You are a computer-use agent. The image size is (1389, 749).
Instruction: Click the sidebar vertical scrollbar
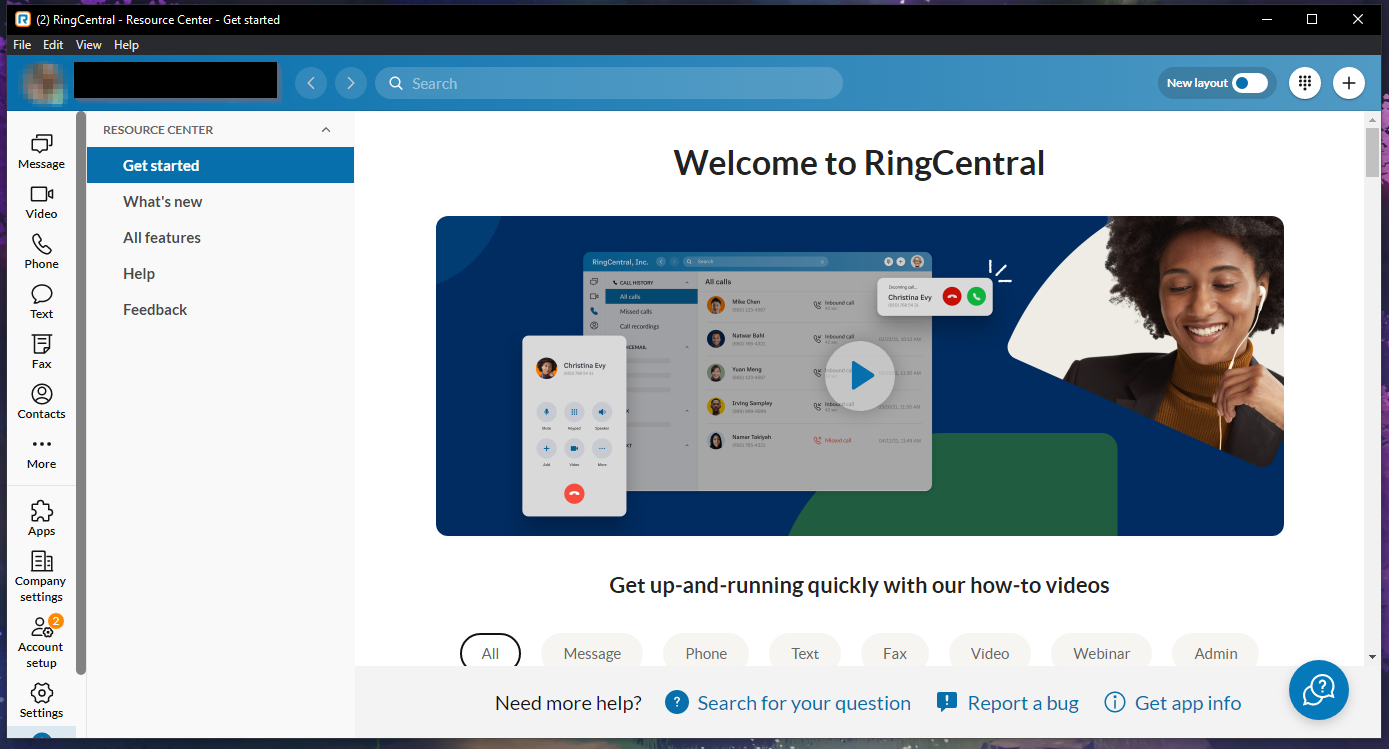tap(81, 392)
